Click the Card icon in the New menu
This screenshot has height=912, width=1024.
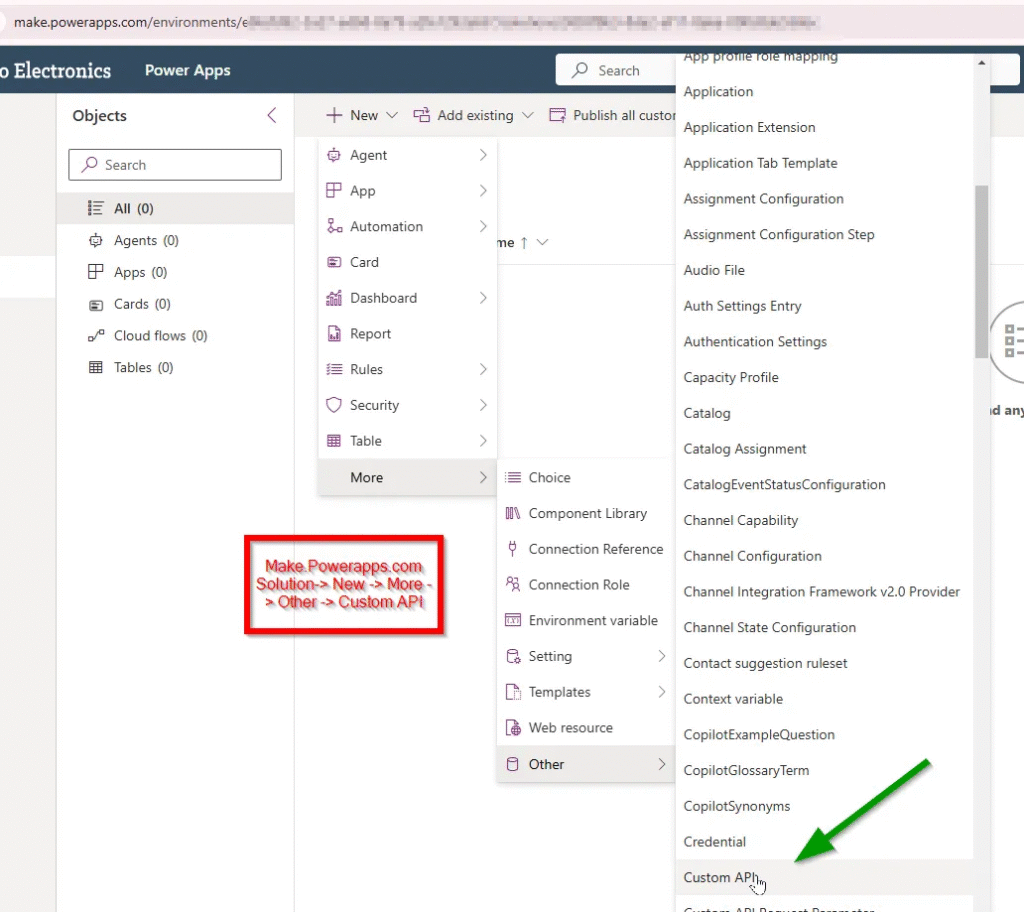point(334,262)
